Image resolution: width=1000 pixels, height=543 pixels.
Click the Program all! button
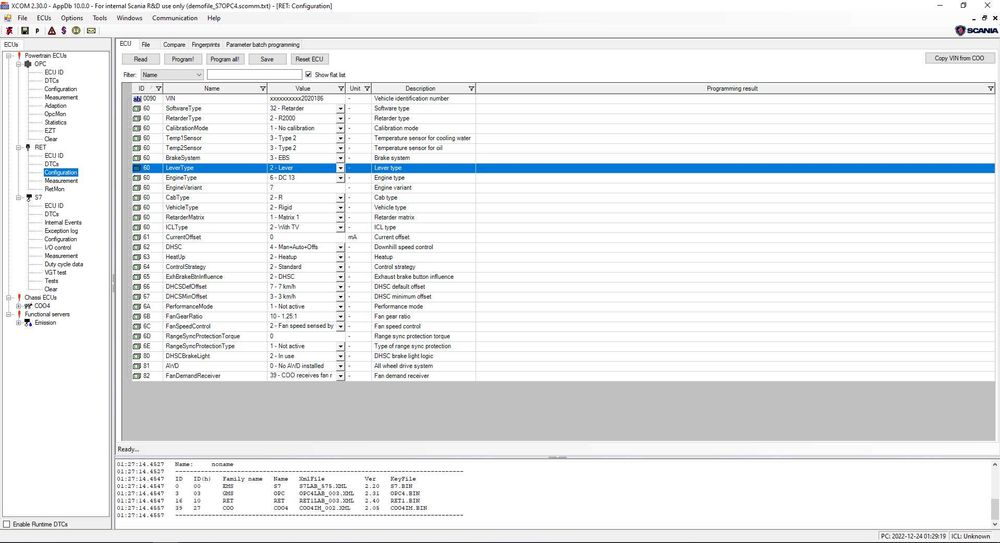pos(224,59)
